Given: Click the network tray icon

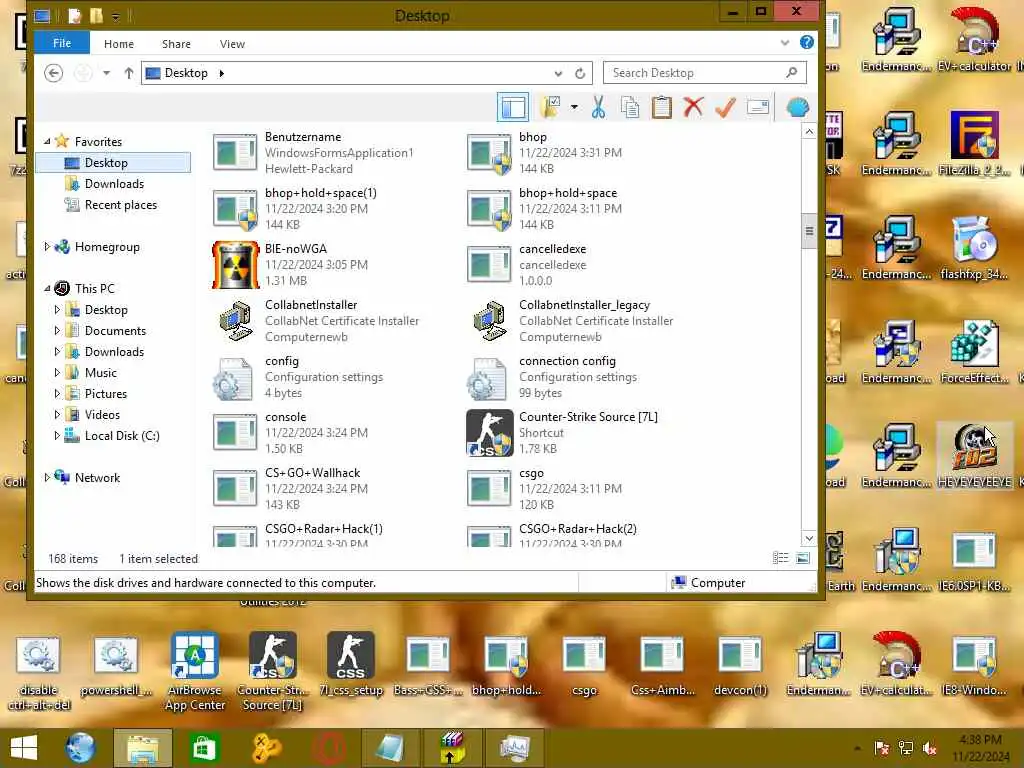Looking at the screenshot, I should [x=905, y=748].
